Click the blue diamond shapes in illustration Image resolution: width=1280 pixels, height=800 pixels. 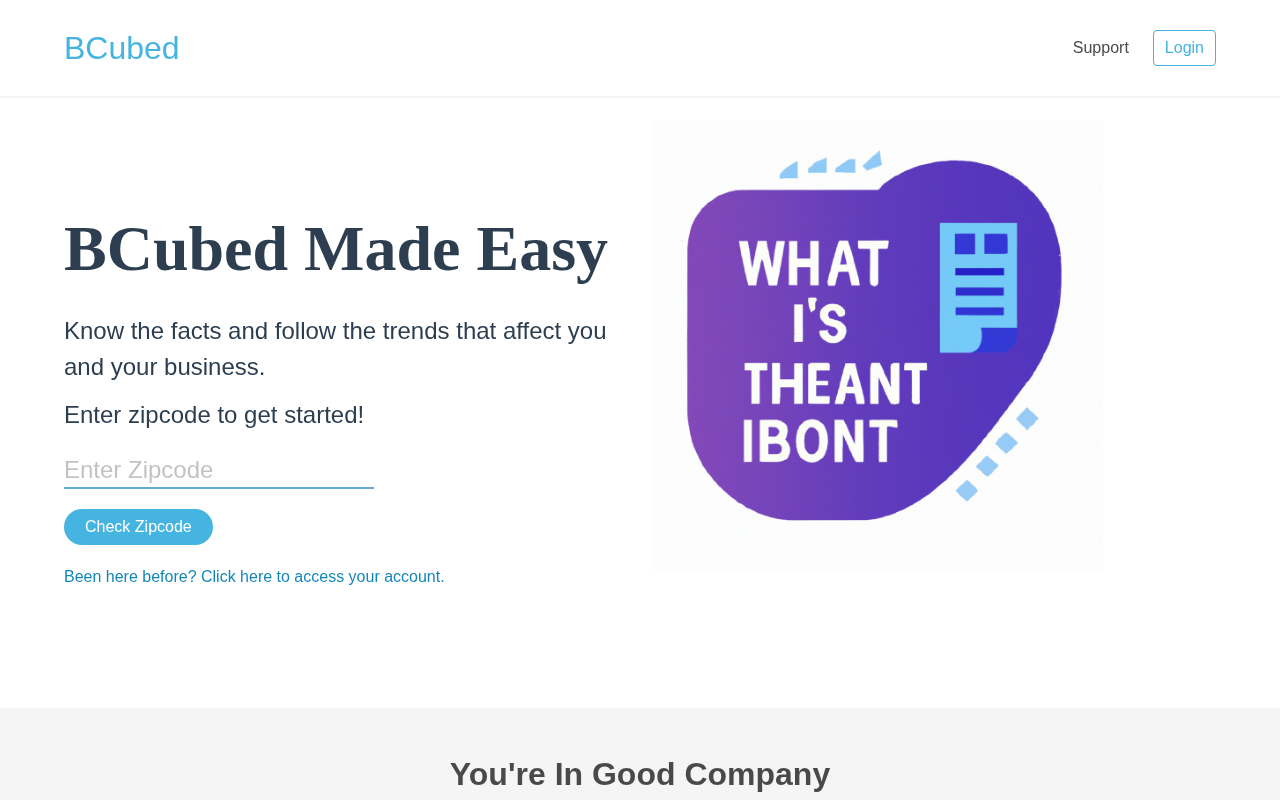[997, 454]
